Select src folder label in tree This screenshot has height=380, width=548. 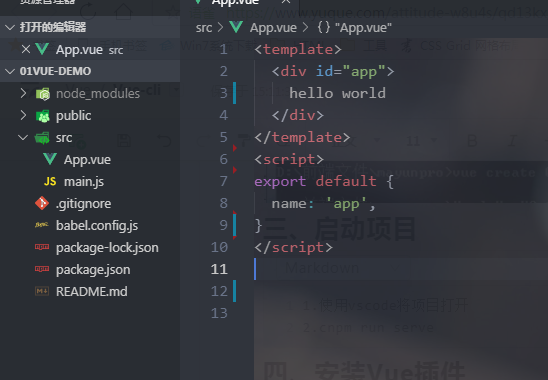tap(64, 138)
